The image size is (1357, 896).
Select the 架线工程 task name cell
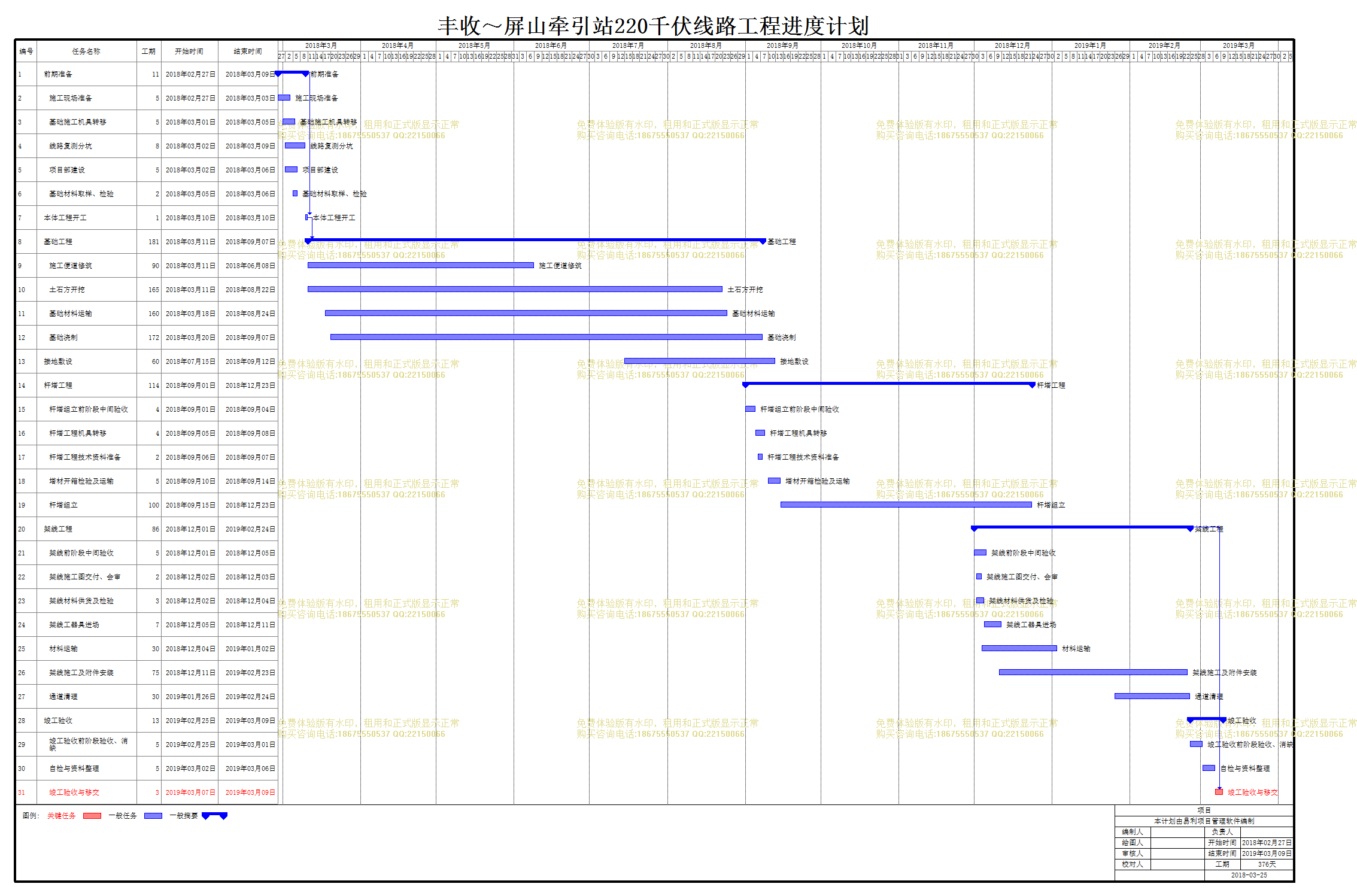(x=86, y=529)
